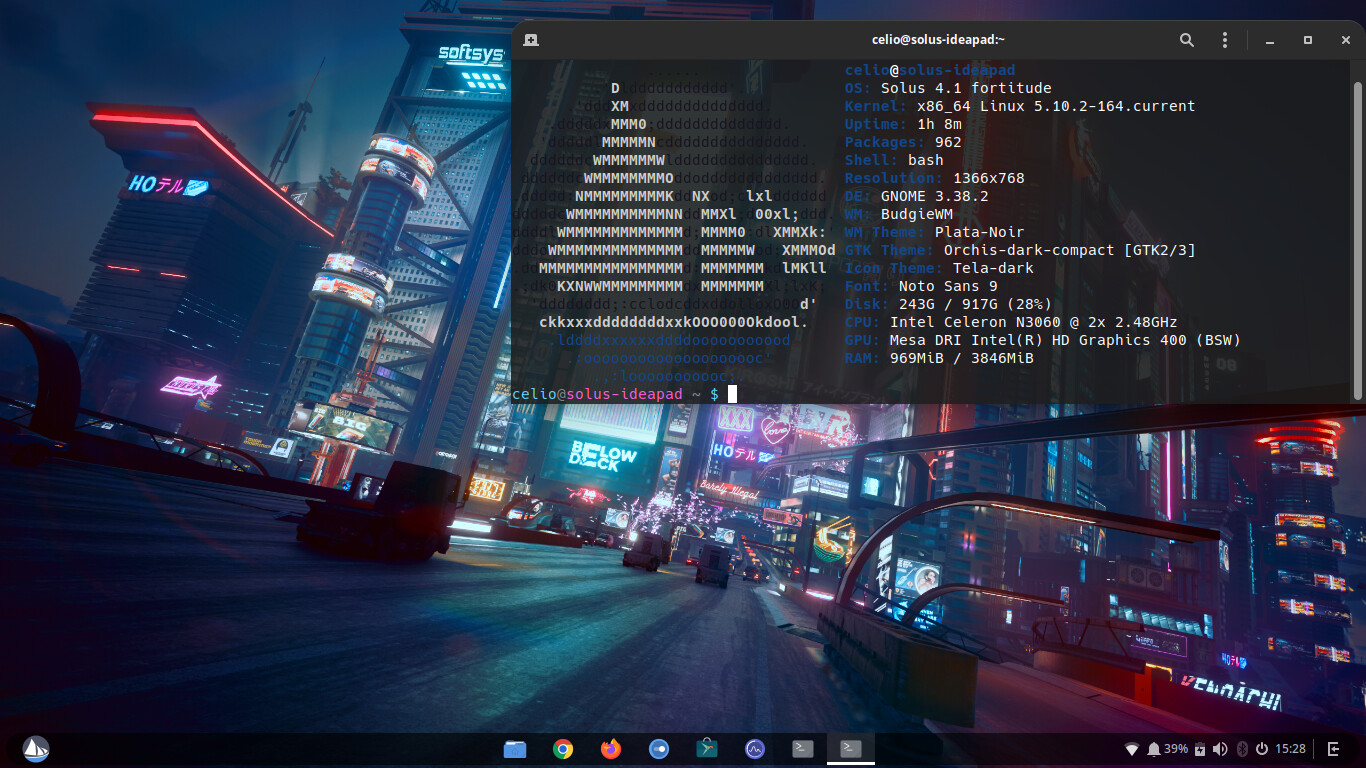Screen dimensions: 1366x768
Task: Toggle the Bluetooth tray indicator
Action: click(1242, 749)
